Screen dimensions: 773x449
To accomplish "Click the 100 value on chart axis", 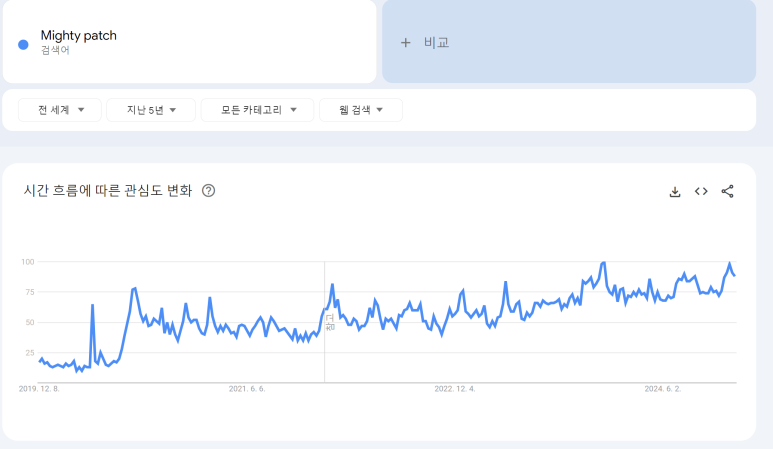I will pyautogui.click(x=28, y=262).
